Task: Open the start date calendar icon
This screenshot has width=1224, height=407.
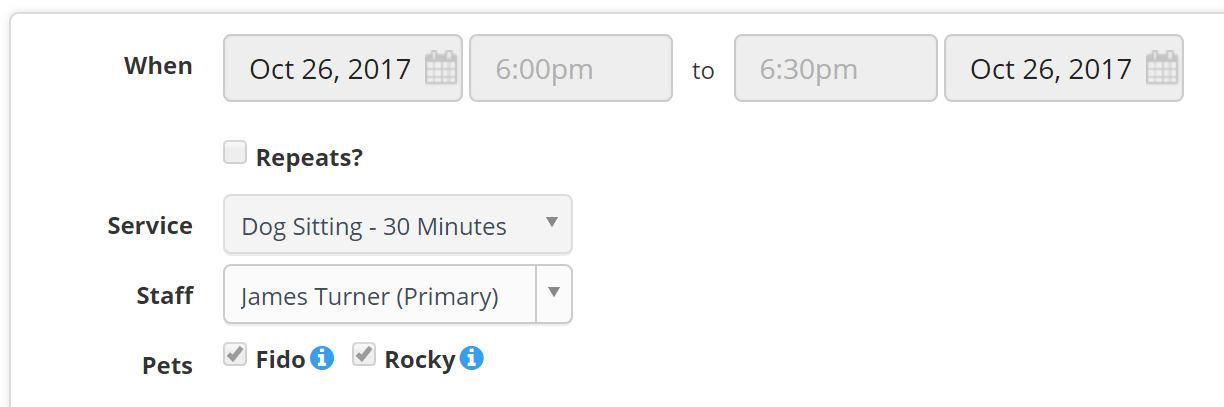Action: coord(440,69)
